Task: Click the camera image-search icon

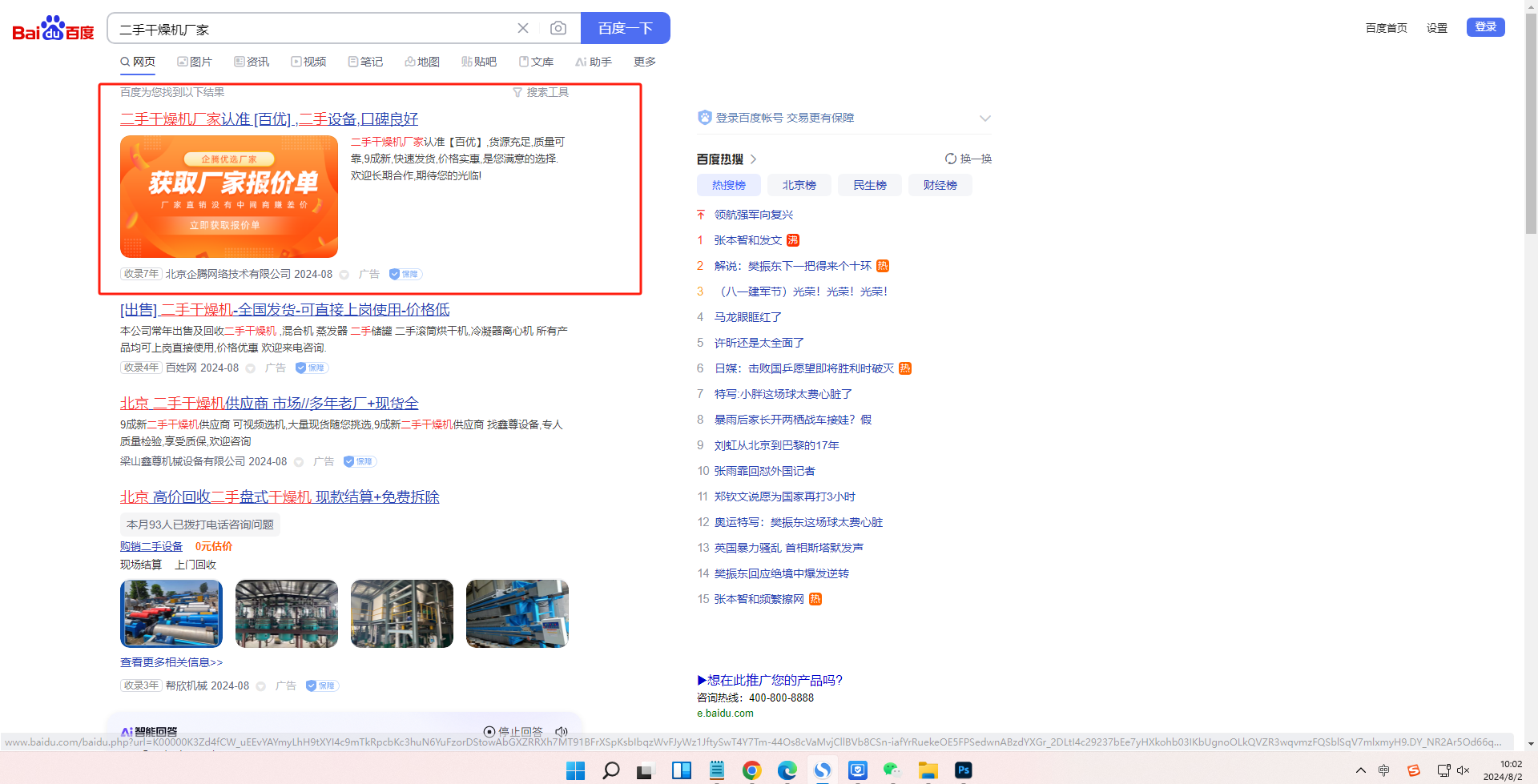Action: (558, 29)
